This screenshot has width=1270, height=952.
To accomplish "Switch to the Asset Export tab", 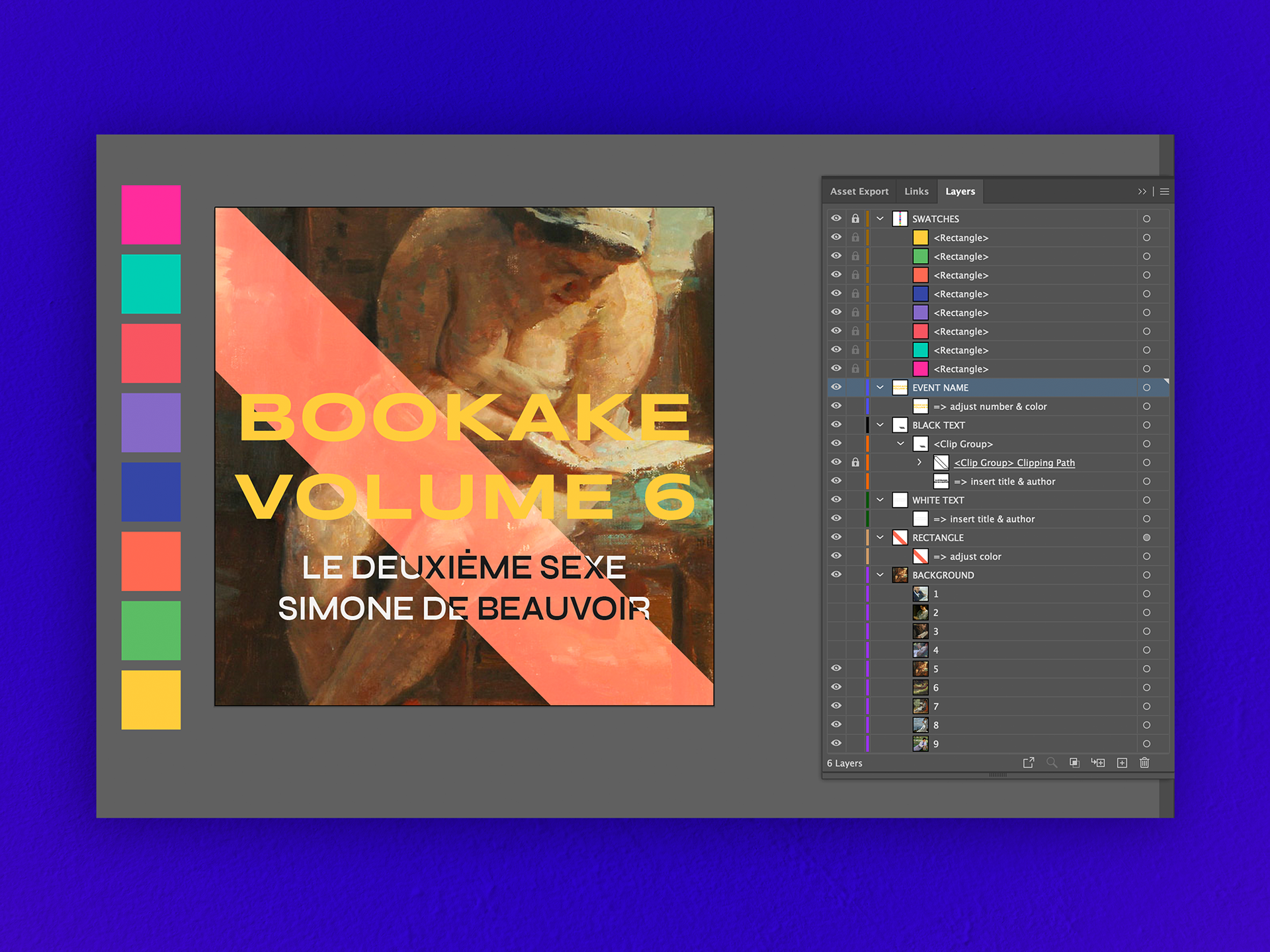I will click(859, 192).
